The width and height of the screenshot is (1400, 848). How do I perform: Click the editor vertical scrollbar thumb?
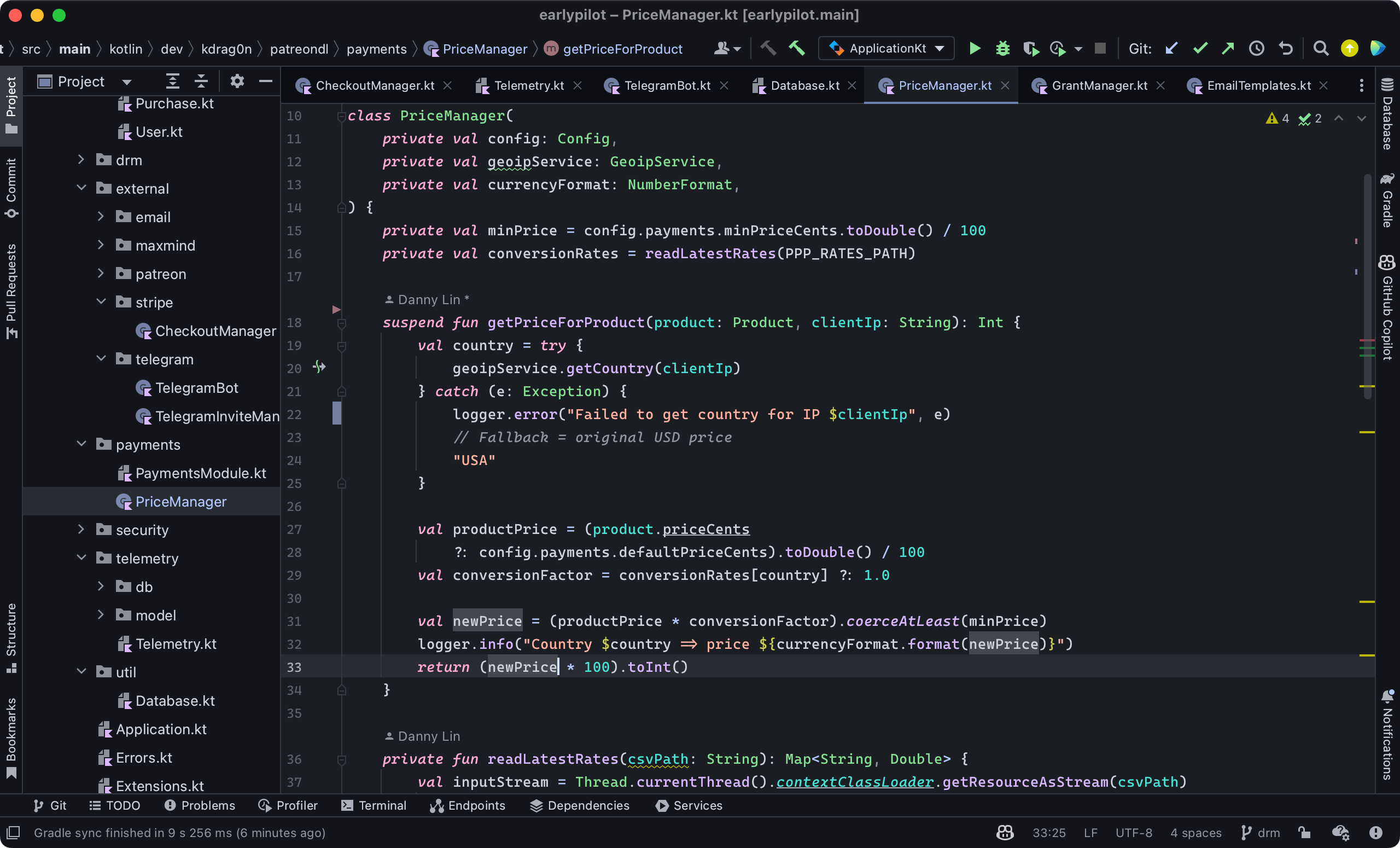tap(1368, 287)
